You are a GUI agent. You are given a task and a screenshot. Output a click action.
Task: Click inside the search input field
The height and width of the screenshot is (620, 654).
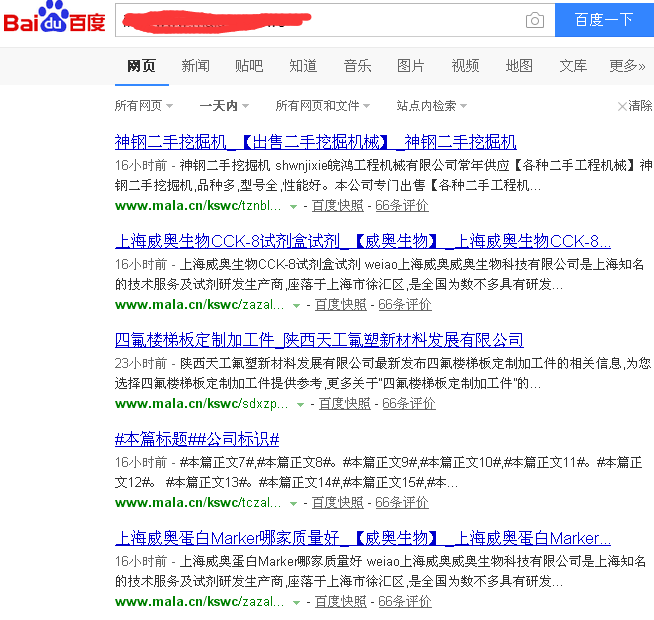coord(320,20)
